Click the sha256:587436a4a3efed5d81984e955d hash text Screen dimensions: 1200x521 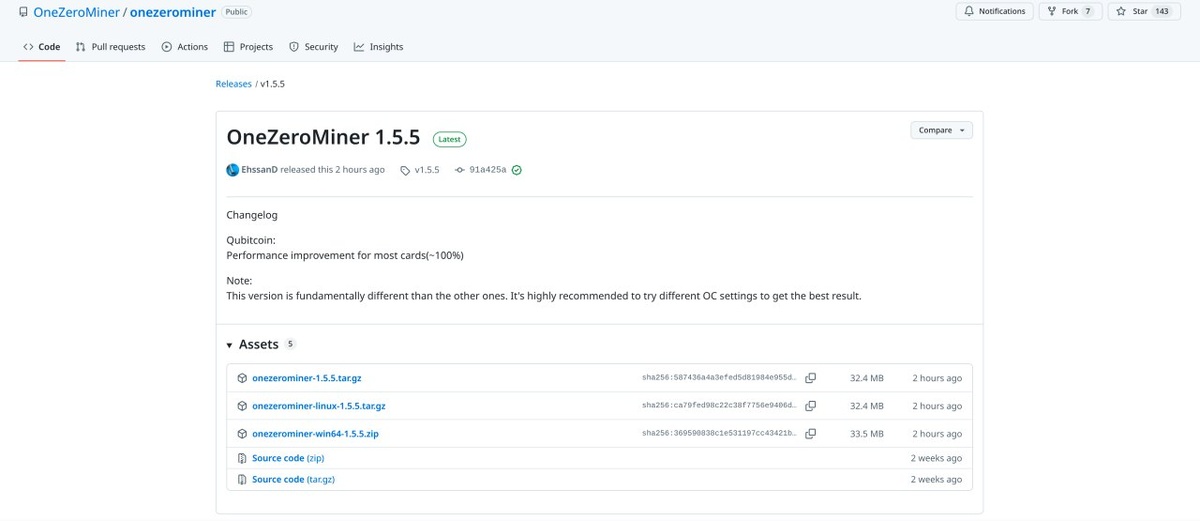click(720, 378)
